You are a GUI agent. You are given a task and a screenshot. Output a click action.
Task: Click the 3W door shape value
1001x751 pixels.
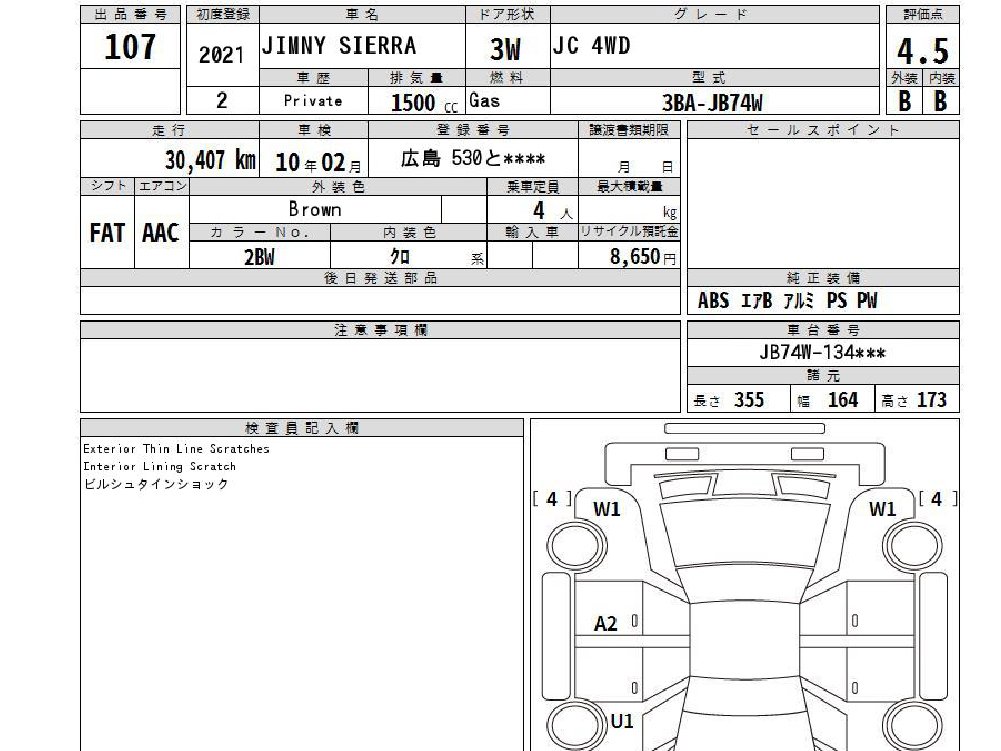click(505, 49)
